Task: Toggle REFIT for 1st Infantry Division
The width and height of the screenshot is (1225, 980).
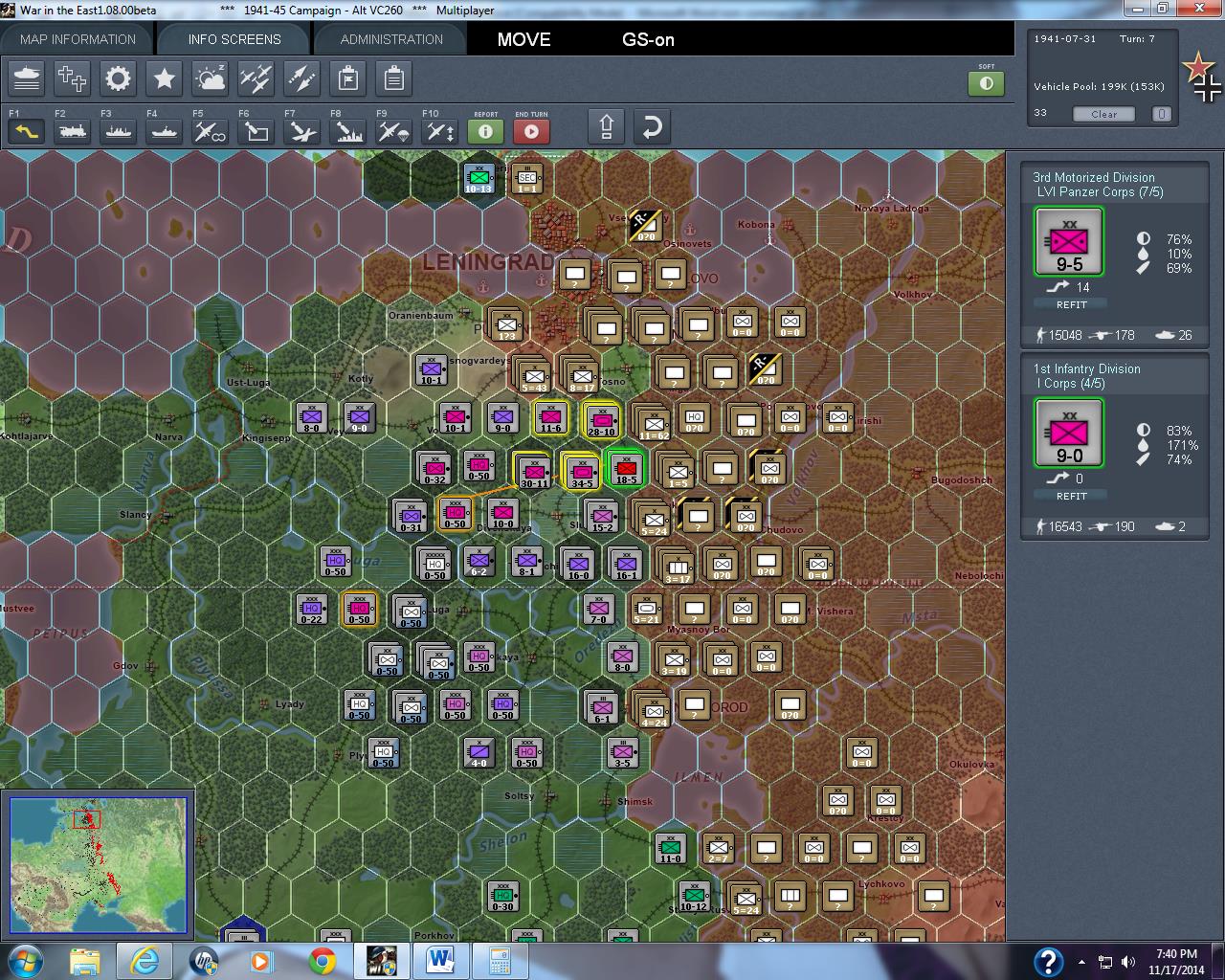Action: (x=1072, y=496)
